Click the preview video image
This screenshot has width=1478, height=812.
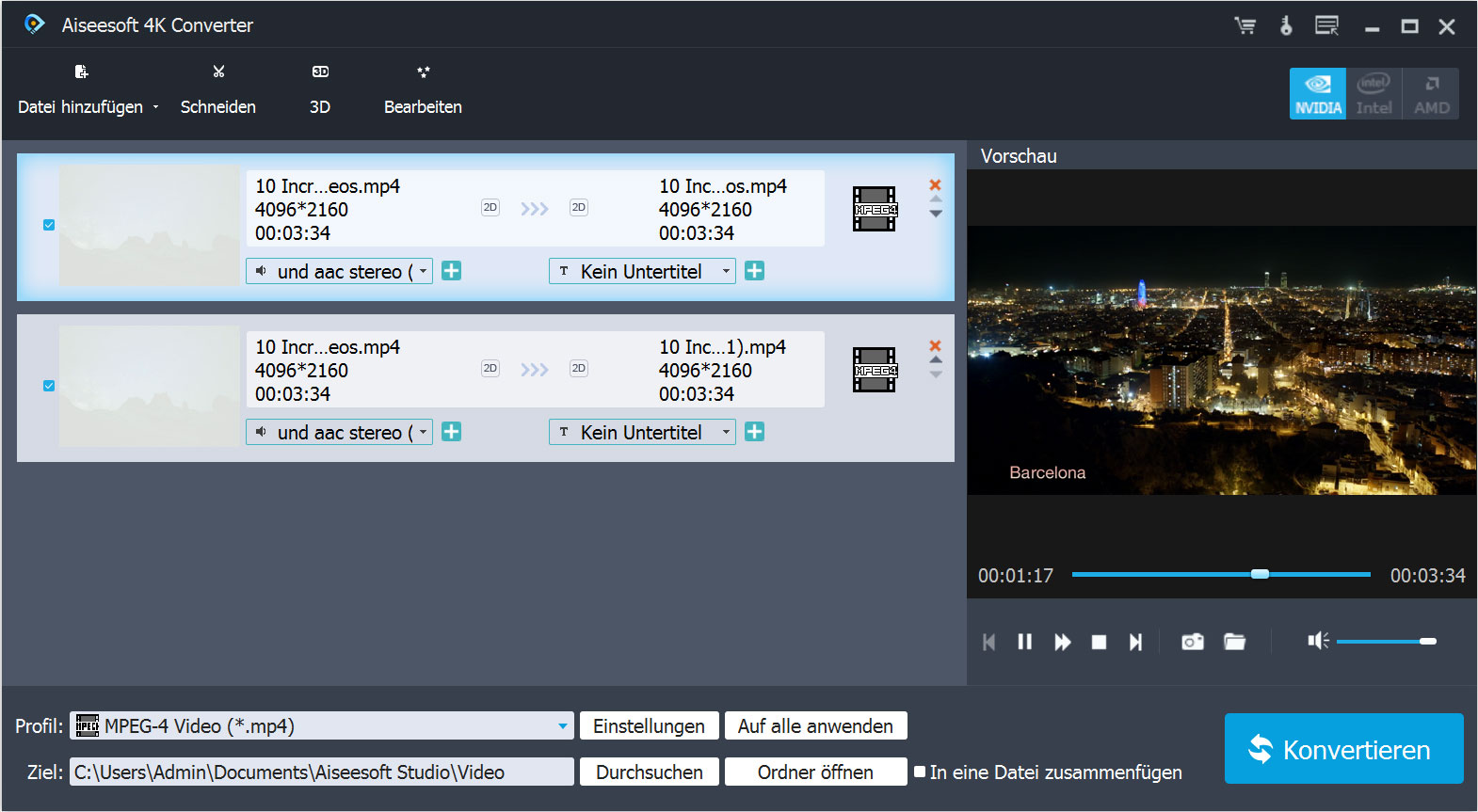tap(1222, 360)
